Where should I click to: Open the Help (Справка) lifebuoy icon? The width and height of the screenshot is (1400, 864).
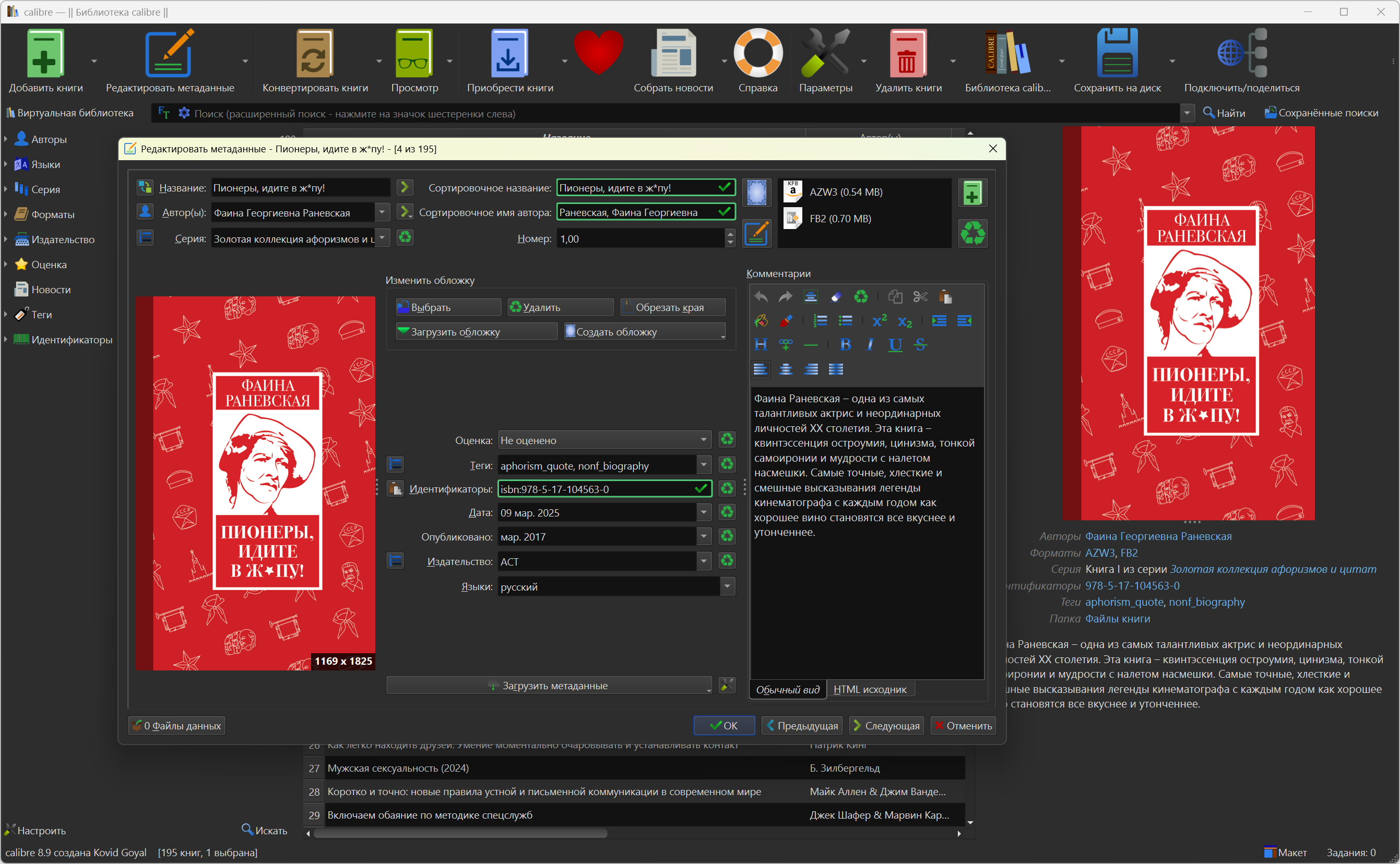(757, 53)
